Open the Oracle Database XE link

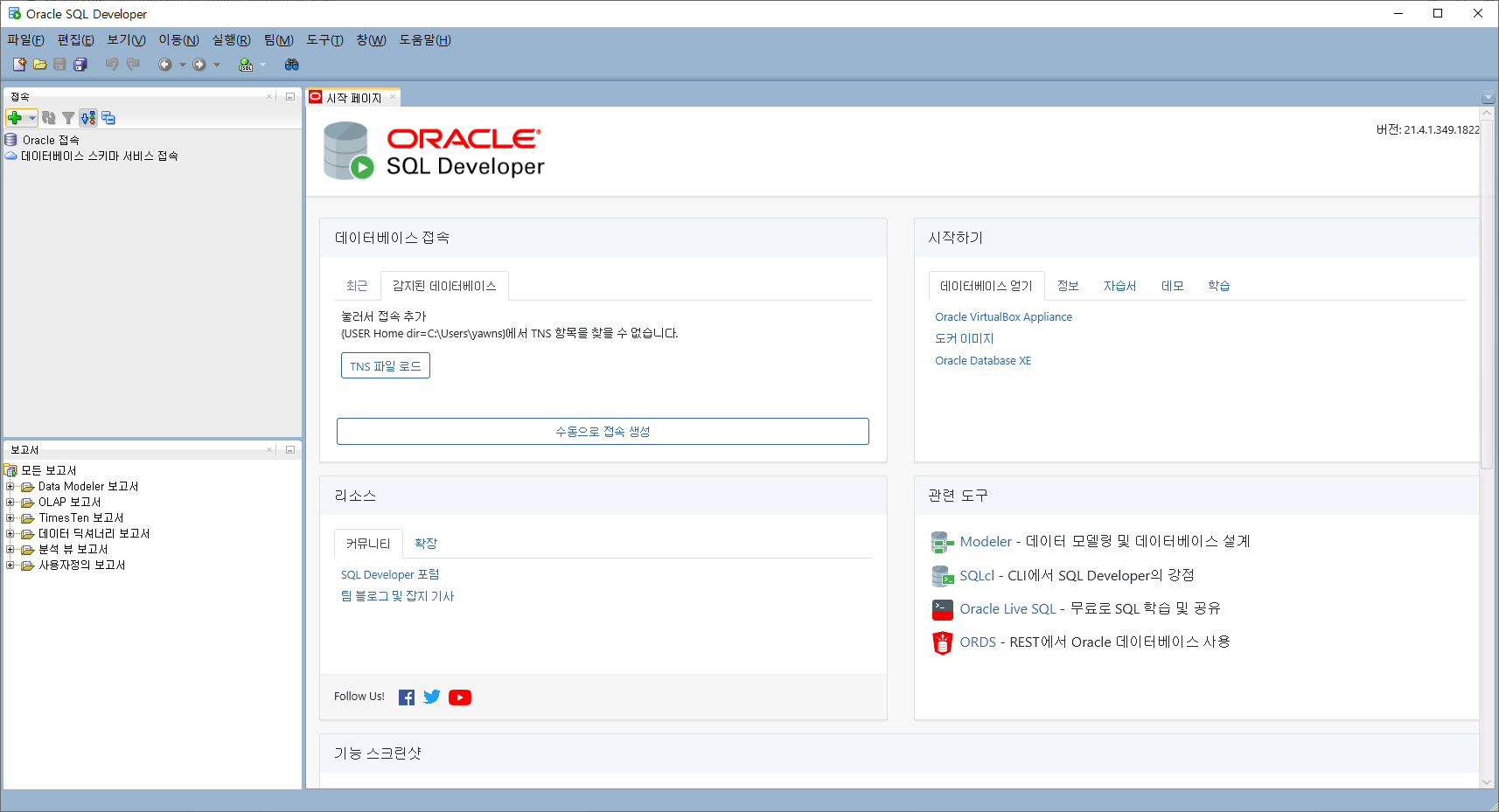point(983,361)
